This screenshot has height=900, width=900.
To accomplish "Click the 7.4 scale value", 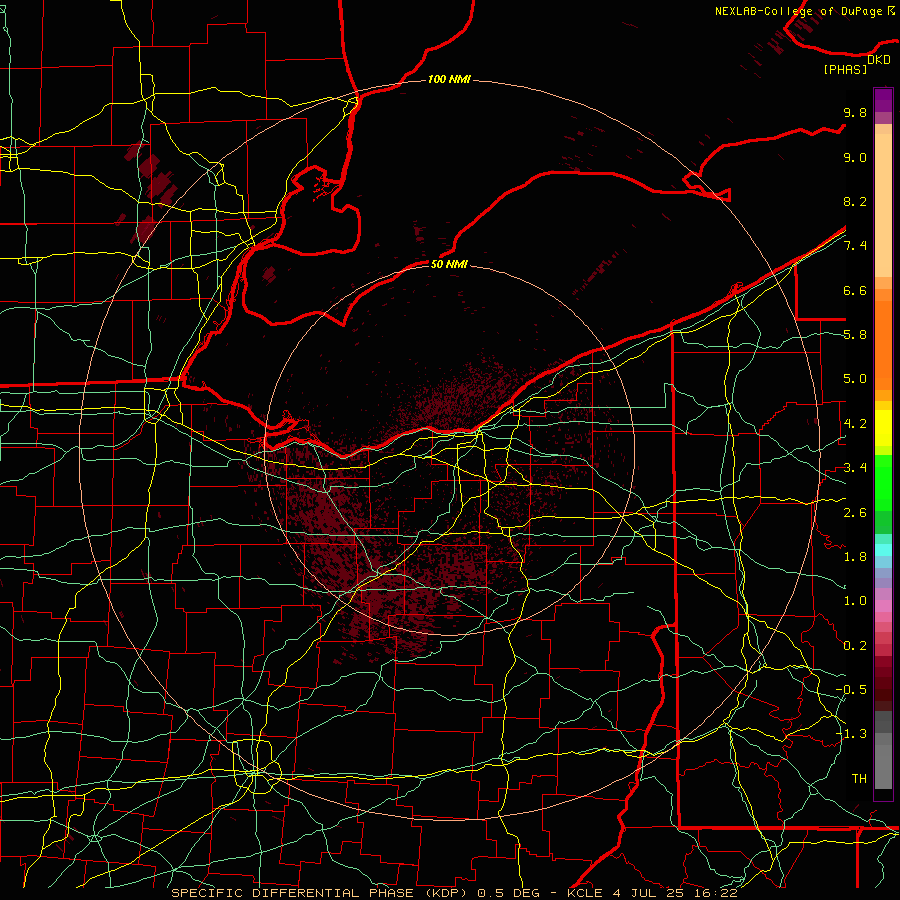I will pyautogui.click(x=855, y=246).
